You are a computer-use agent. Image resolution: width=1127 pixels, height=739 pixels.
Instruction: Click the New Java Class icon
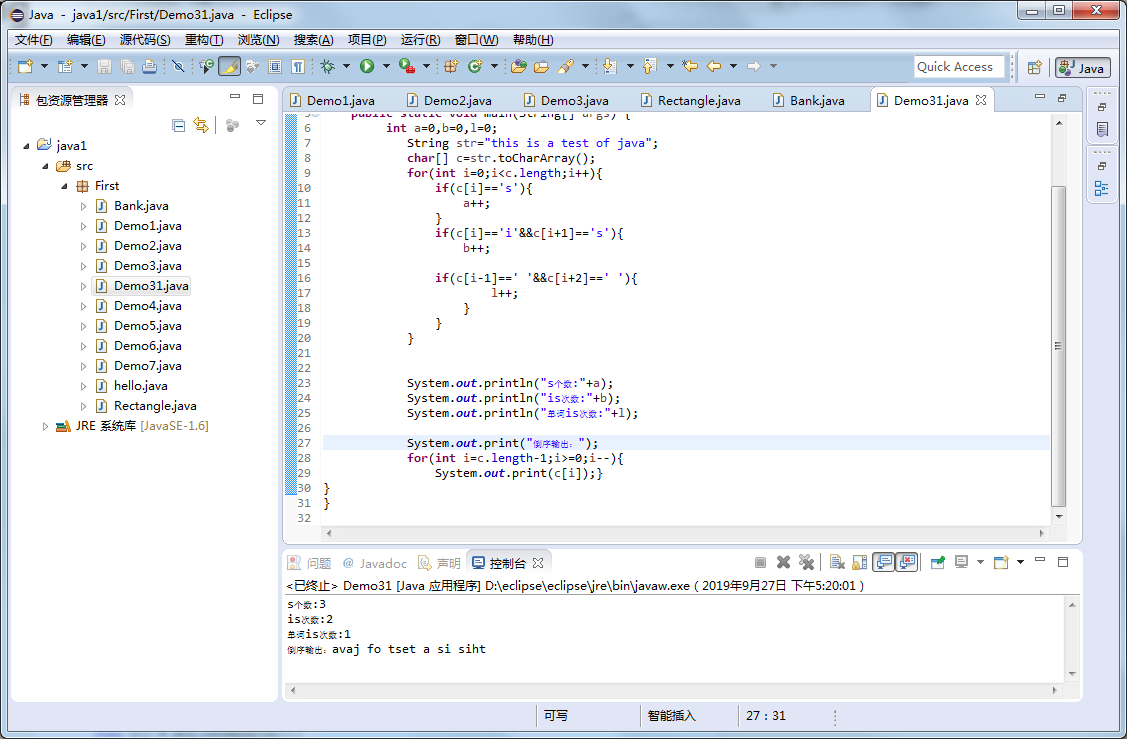tap(475, 67)
